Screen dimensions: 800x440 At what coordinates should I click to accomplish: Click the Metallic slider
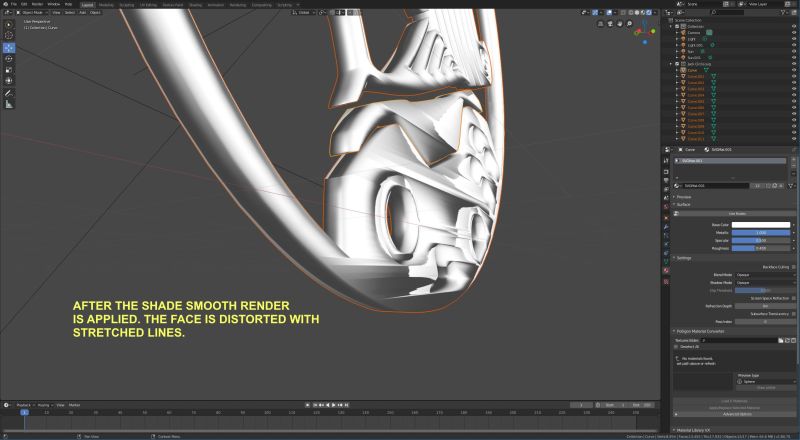(761, 232)
